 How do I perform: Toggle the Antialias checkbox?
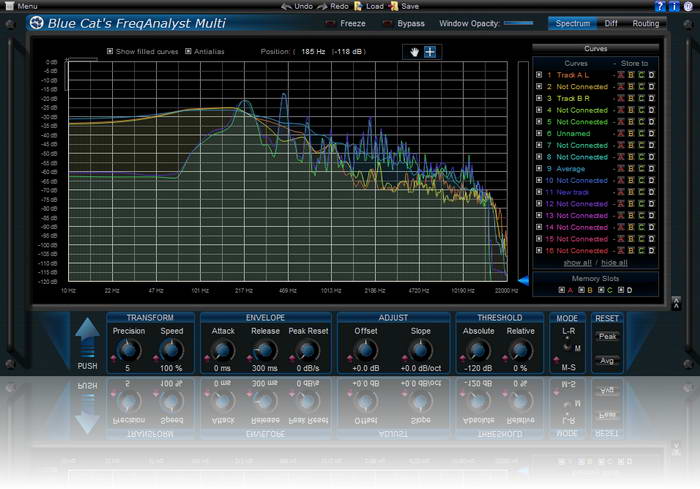click(188, 51)
